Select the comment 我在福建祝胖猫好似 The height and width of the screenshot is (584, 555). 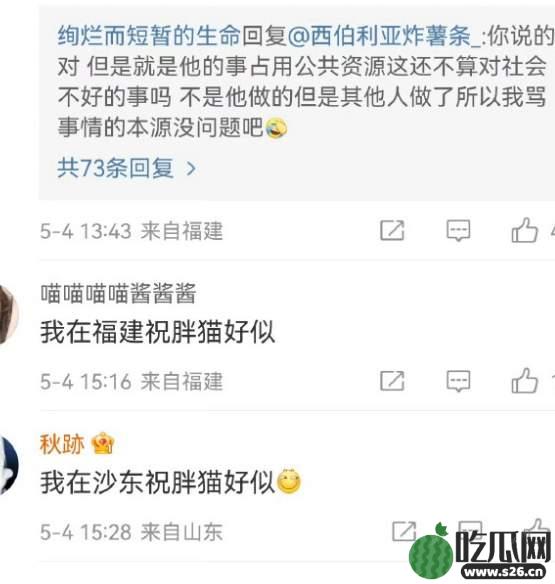pyautogui.click(x=158, y=331)
